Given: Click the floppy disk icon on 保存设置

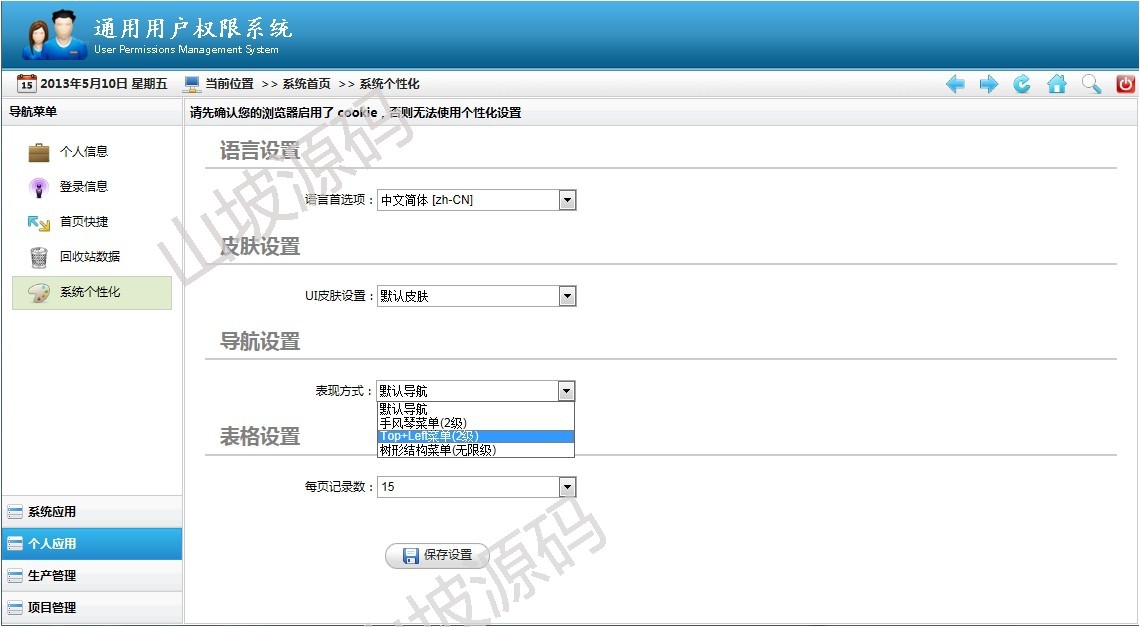Looking at the screenshot, I should [x=411, y=556].
